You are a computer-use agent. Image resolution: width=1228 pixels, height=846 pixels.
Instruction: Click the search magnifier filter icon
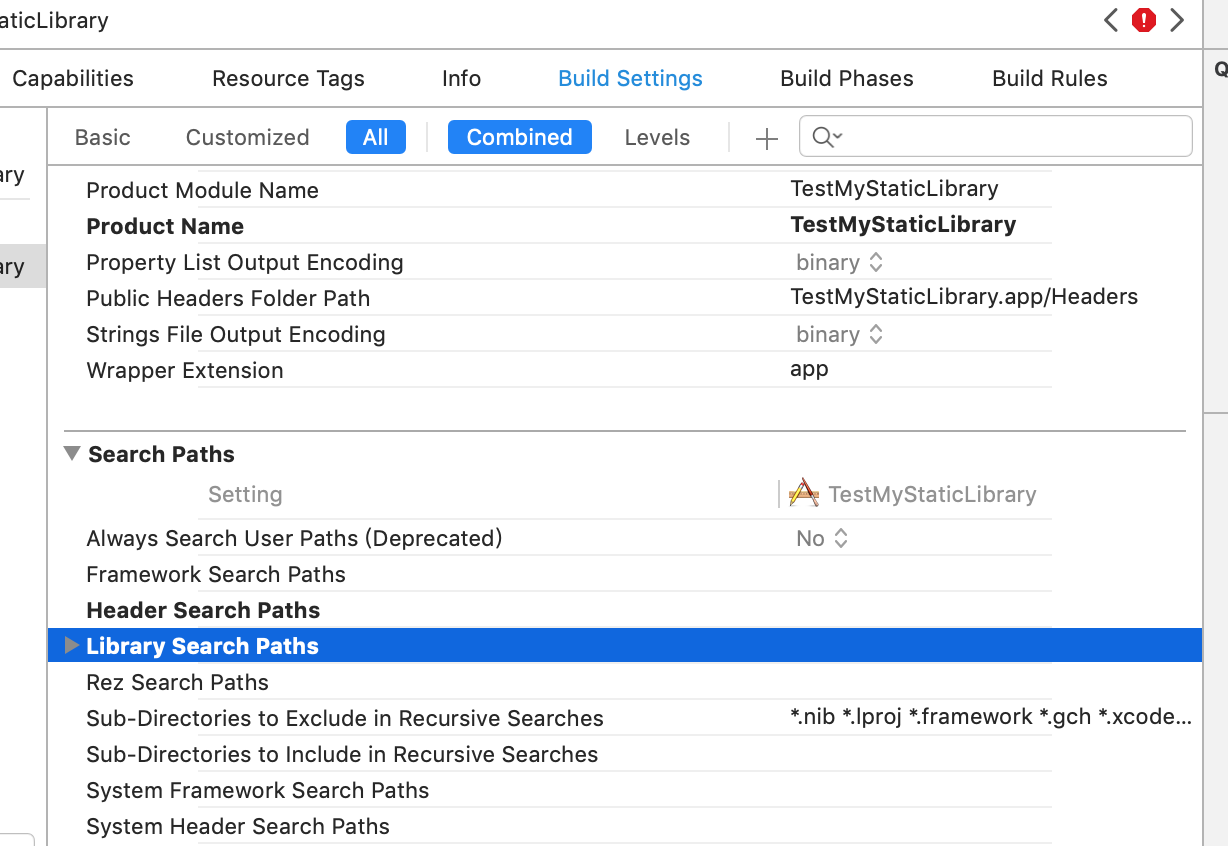[826, 137]
